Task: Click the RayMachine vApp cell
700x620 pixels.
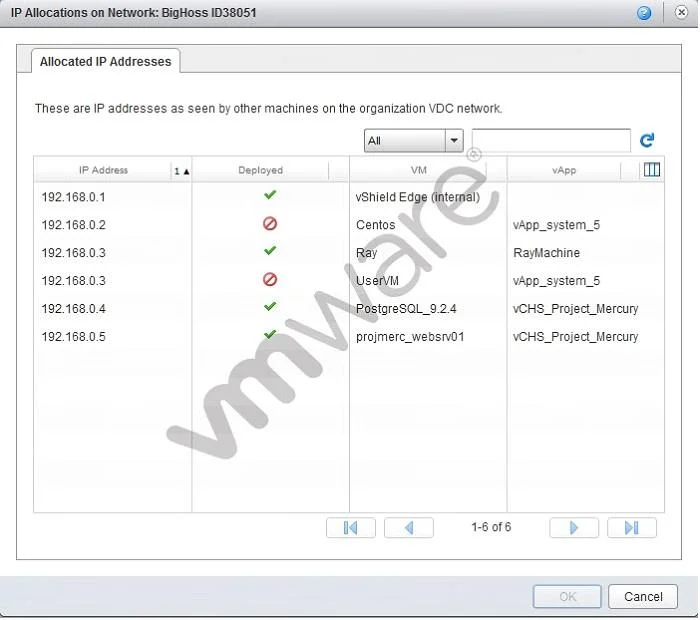Action: [546, 253]
